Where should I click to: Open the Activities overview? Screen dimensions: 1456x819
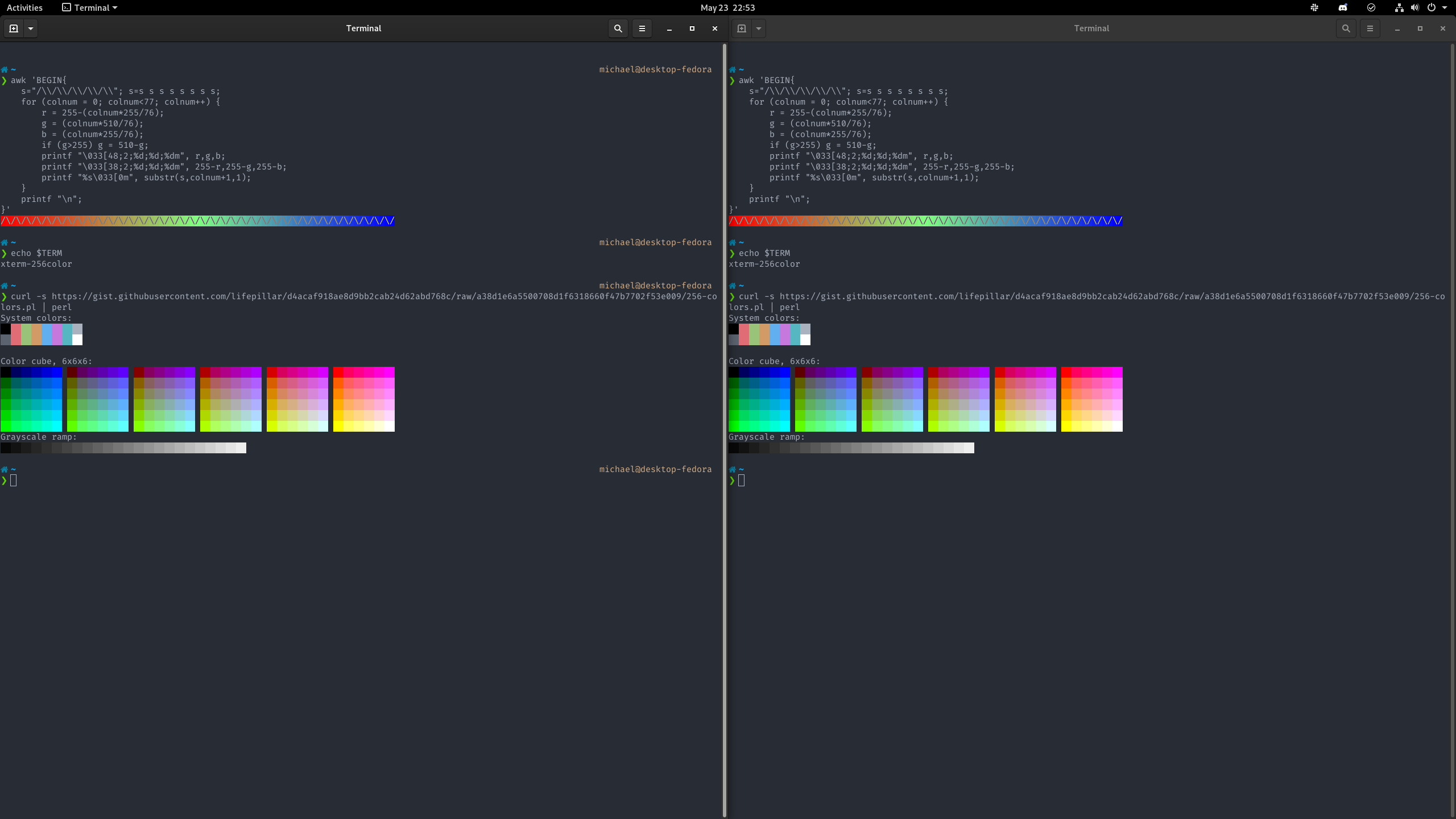coord(24,7)
